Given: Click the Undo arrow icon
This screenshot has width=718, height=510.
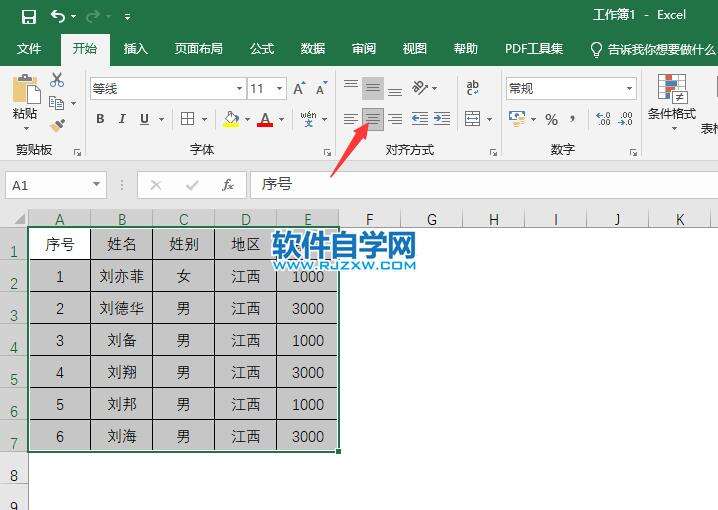Looking at the screenshot, I should click(x=58, y=17).
